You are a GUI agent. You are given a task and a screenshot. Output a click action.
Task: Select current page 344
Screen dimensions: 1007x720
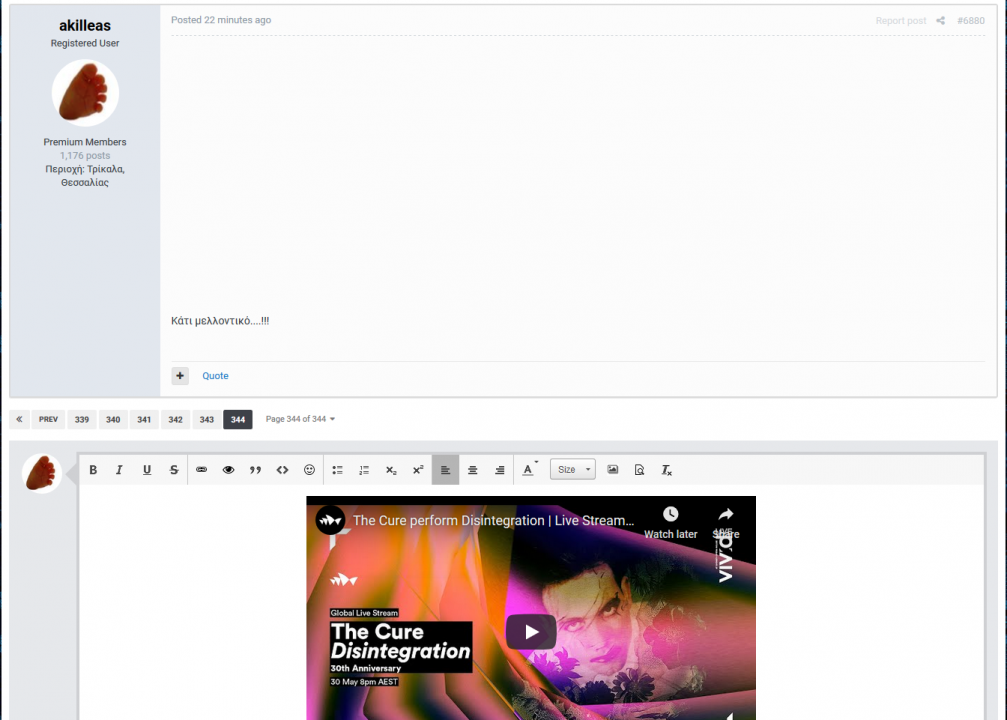point(238,419)
